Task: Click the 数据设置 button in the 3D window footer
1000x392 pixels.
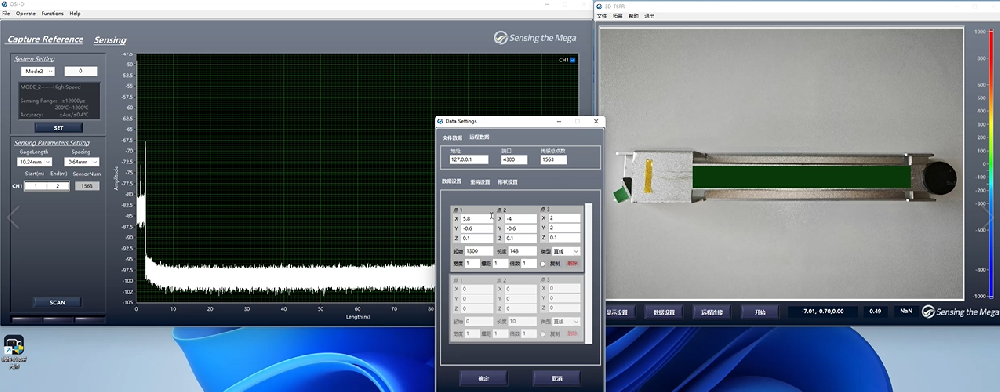Action: coord(664,312)
